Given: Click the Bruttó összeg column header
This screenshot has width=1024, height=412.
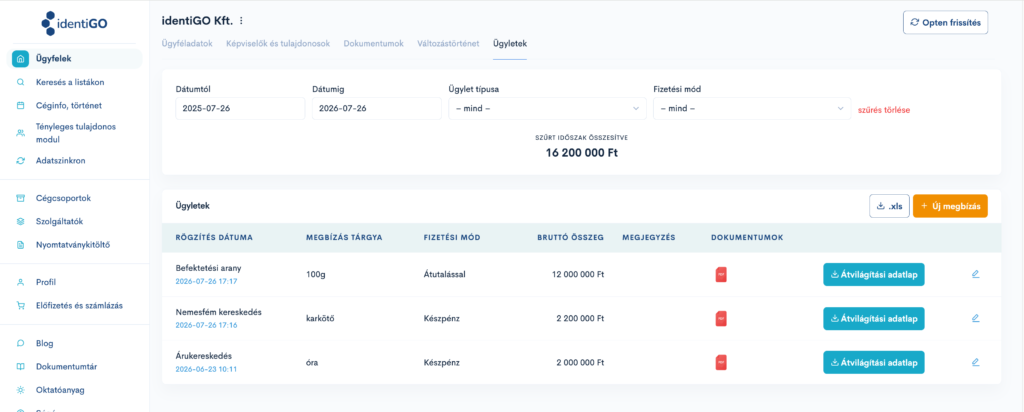Looking at the screenshot, I should tap(570, 238).
